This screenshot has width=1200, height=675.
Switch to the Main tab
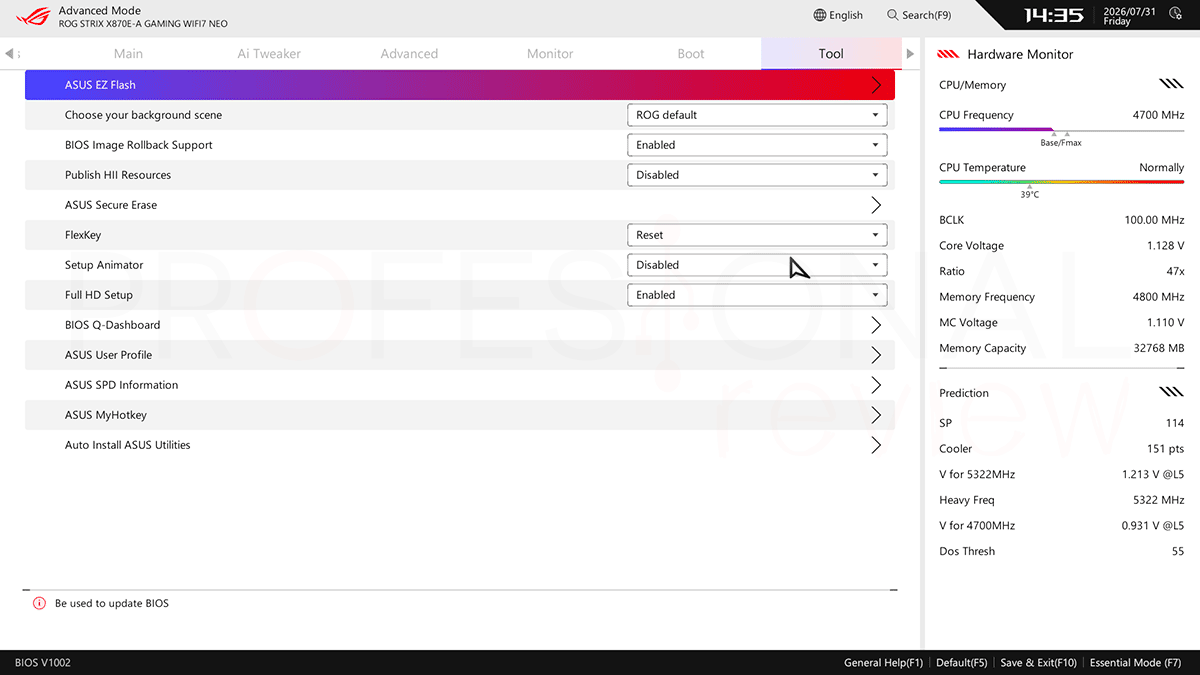128,54
